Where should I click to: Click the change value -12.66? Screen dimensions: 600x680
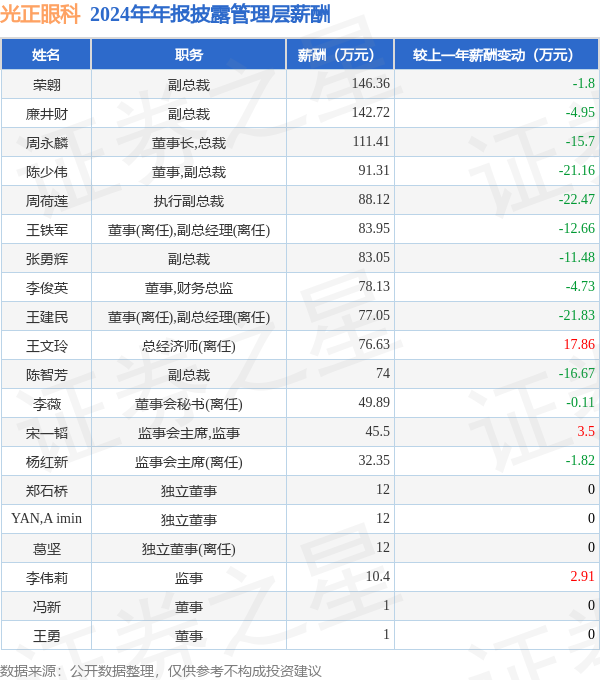(577, 229)
